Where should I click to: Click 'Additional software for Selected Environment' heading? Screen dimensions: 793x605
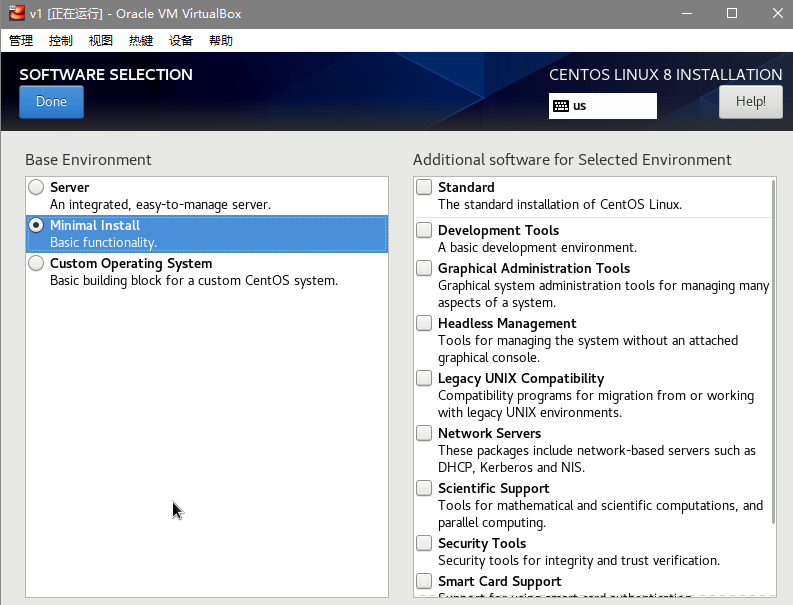click(x=572, y=160)
